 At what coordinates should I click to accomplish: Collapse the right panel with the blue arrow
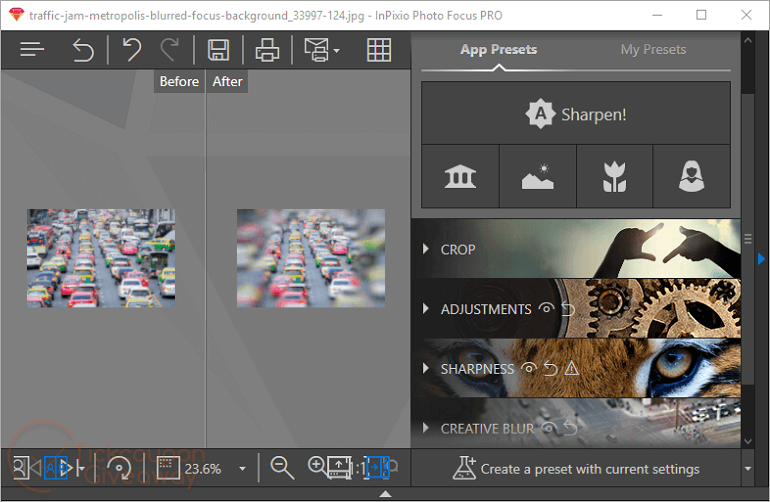tap(761, 258)
